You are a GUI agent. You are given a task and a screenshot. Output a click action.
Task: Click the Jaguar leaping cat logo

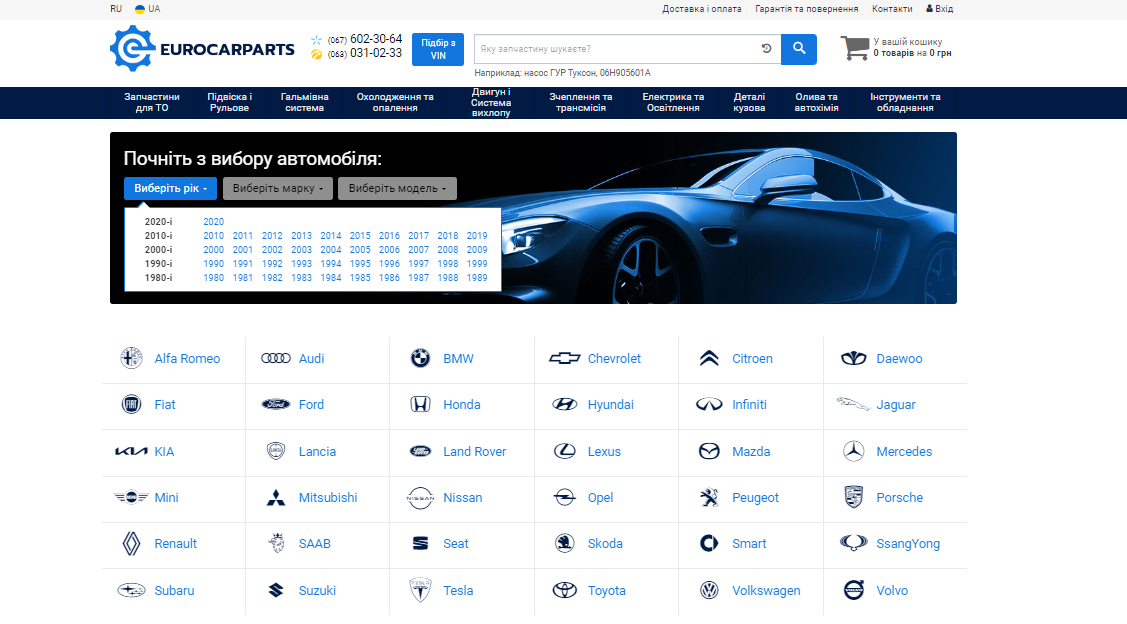tap(854, 403)
